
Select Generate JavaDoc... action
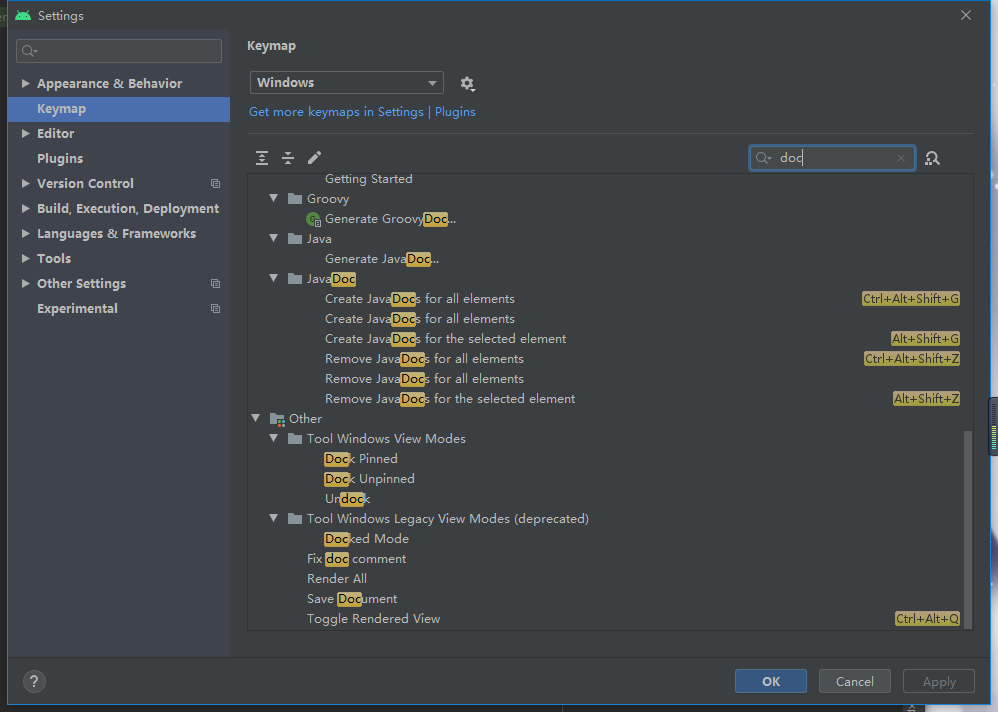tap(382, 259)
